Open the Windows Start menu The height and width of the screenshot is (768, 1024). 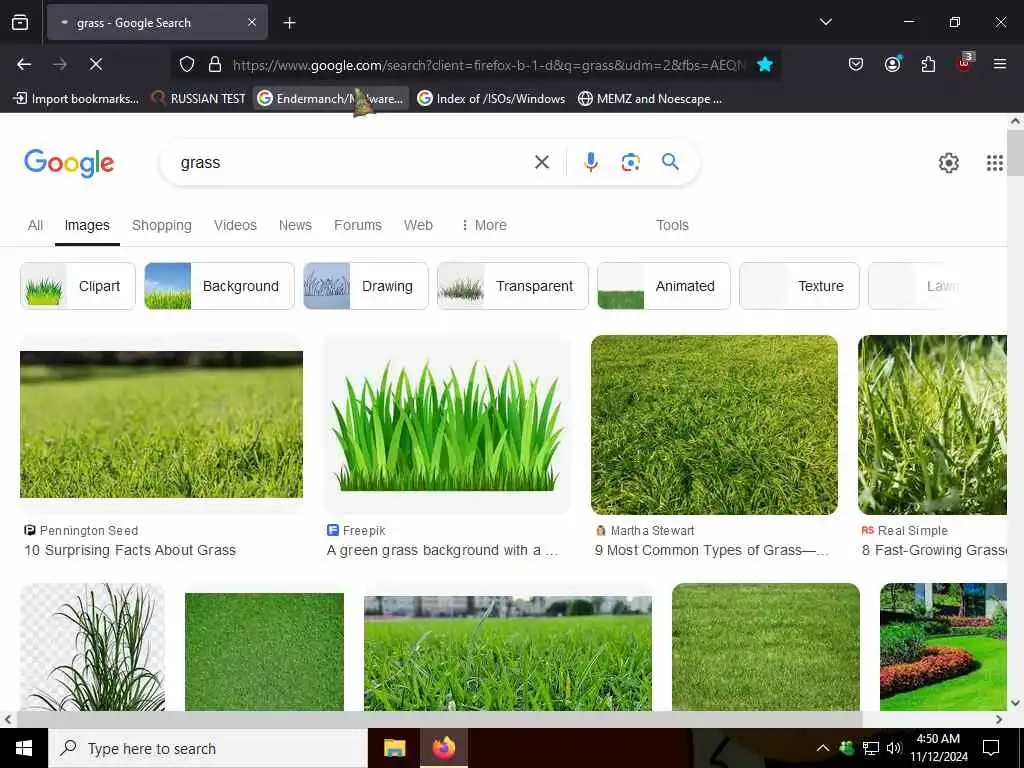24,748
